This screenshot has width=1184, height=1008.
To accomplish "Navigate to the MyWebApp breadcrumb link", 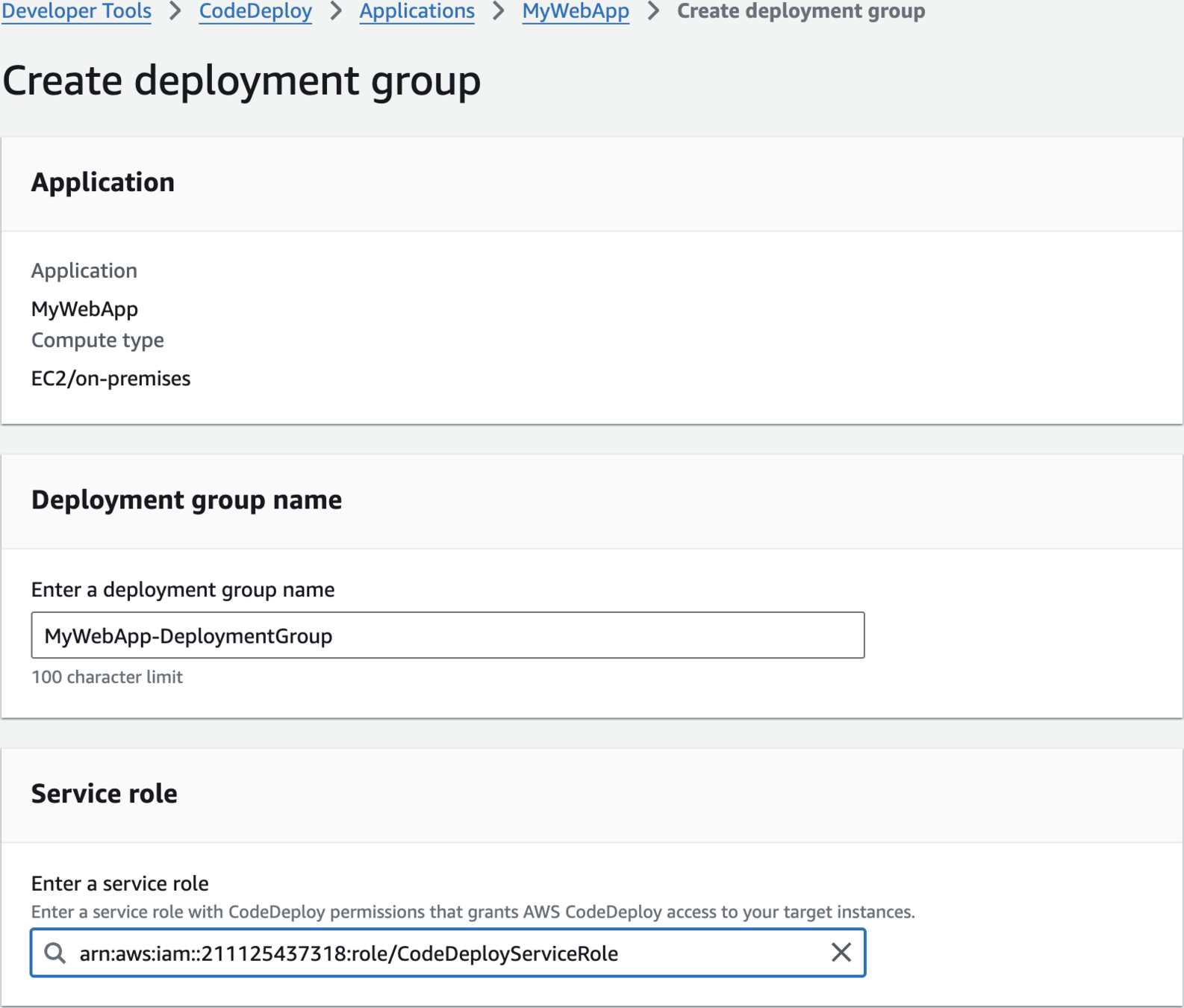I will (576, 11).
